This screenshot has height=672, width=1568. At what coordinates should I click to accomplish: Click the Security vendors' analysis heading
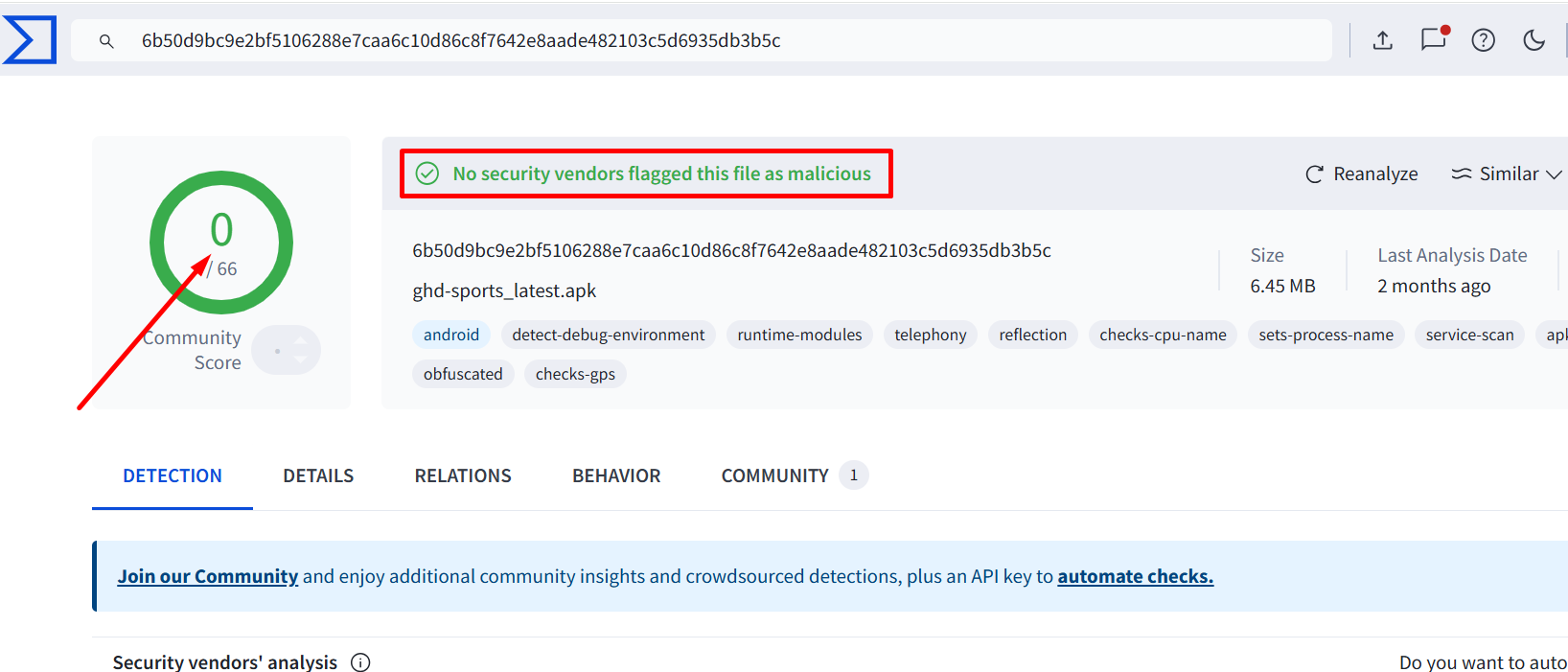[x=225, y=662]
